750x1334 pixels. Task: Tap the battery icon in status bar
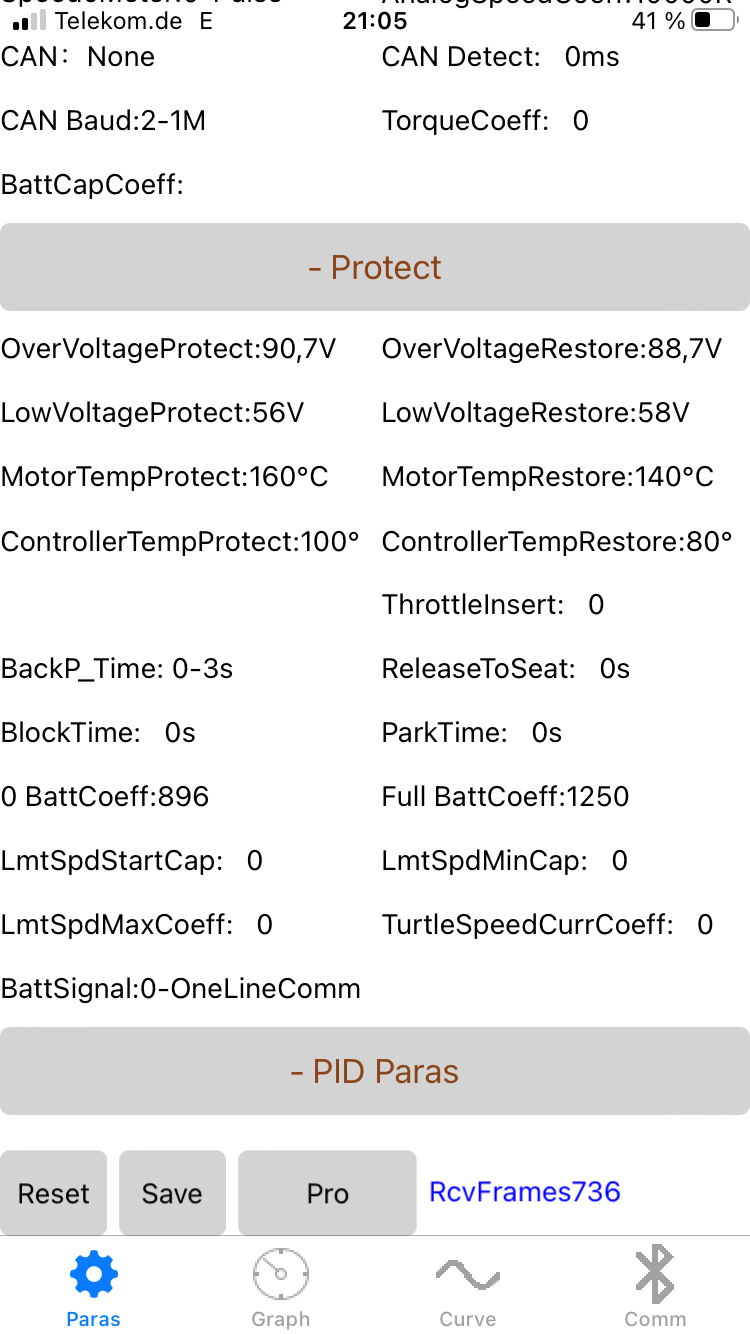(713, 21)
